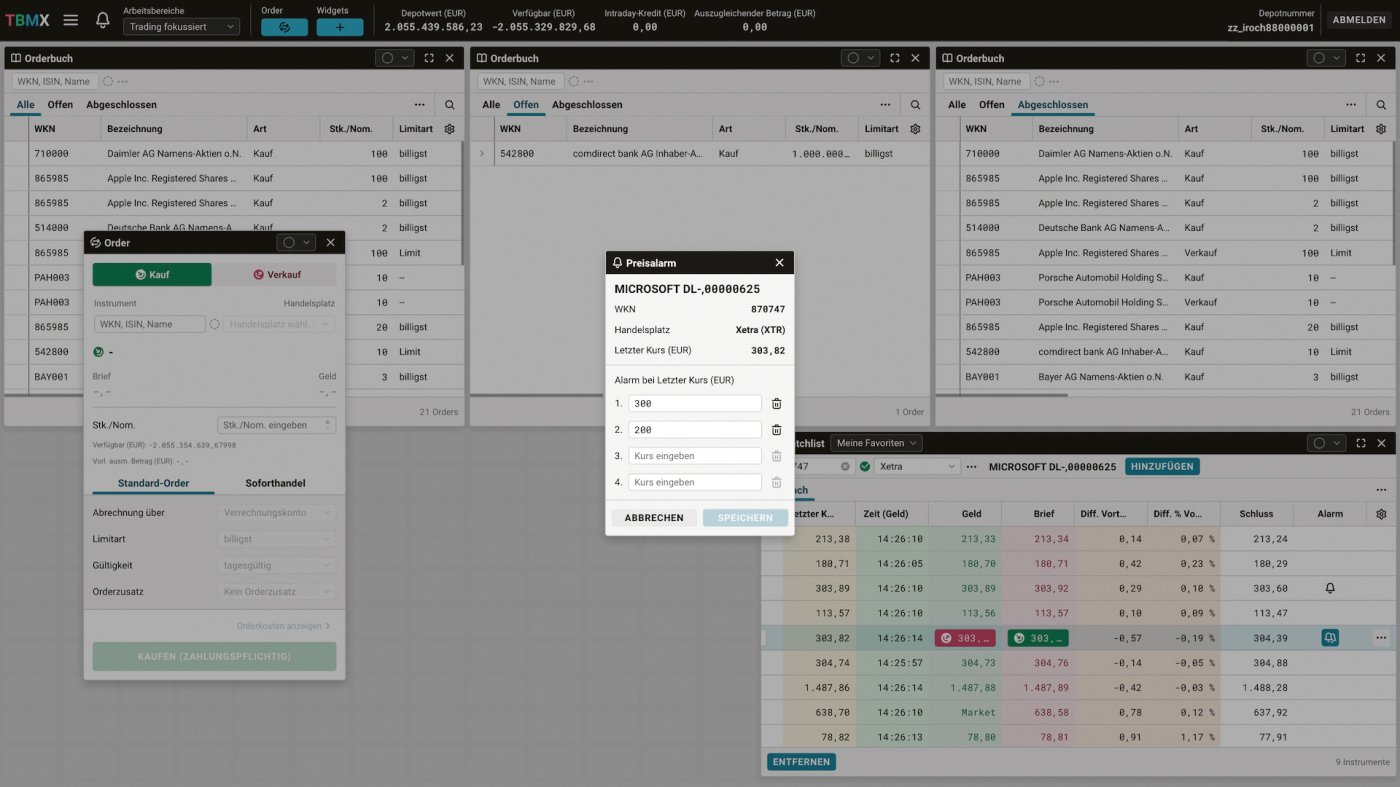Image resolution: width=1400 pixels, height=787 pixels.
Task: Click the third alarm Kurs eingeben field
Action: 694,456
